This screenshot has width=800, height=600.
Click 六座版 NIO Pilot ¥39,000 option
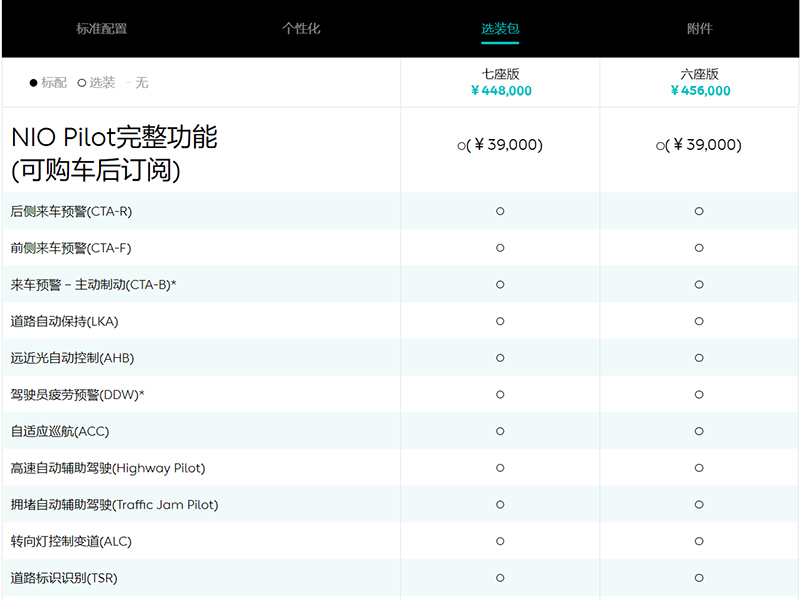(x=699, y=145)
